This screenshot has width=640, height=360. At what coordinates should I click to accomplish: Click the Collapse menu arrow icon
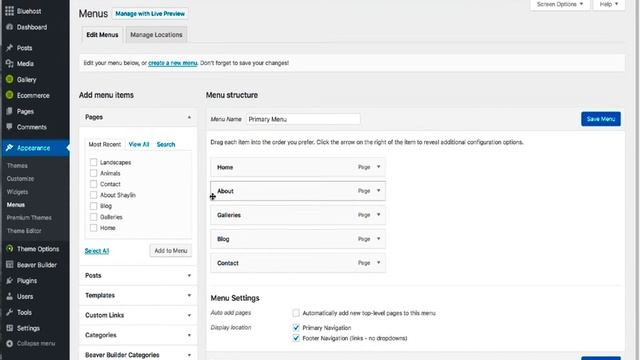pyautogui.click(x=9, y=343)
